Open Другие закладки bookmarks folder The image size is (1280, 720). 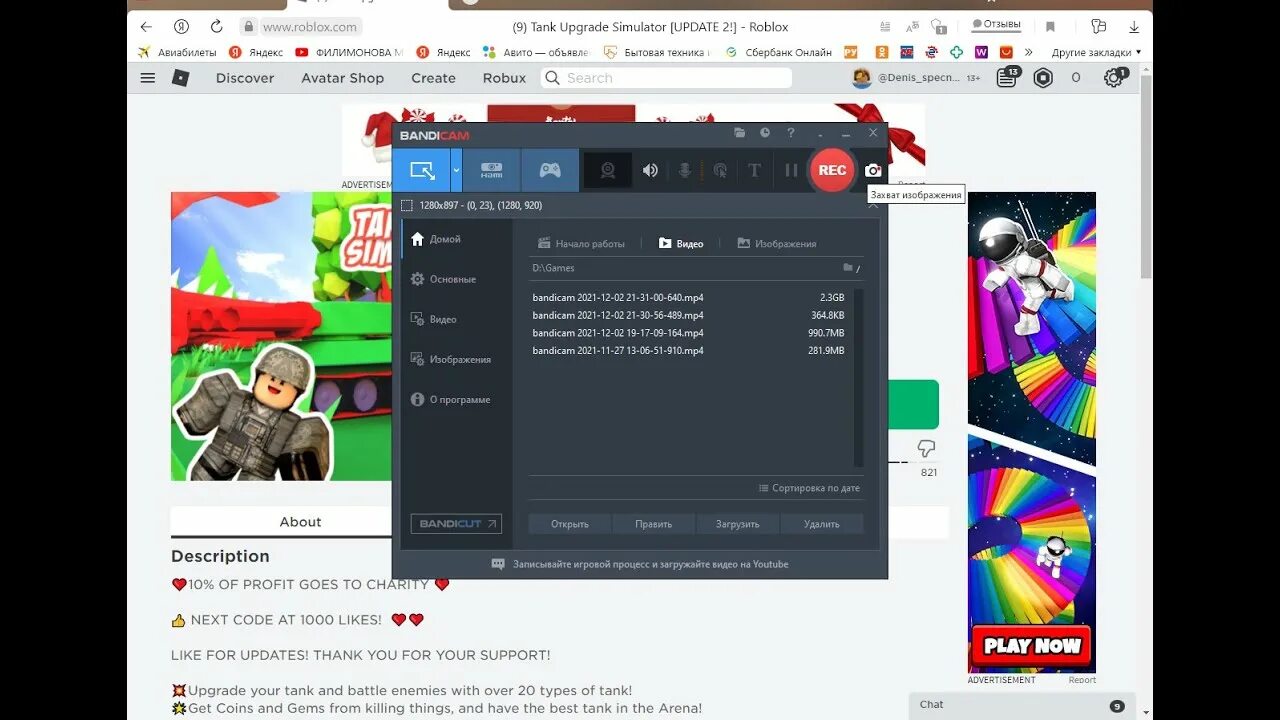pos(1096,52)
